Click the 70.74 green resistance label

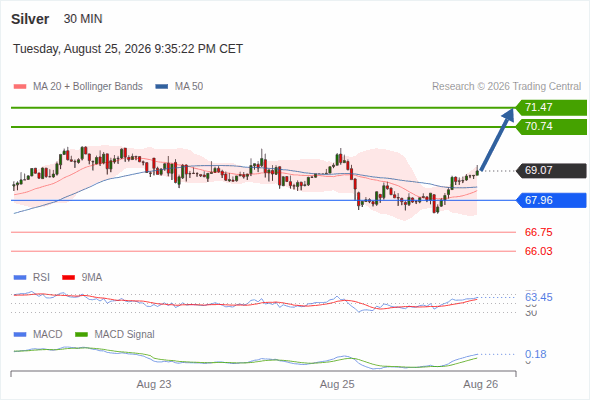tap(551, 126)
